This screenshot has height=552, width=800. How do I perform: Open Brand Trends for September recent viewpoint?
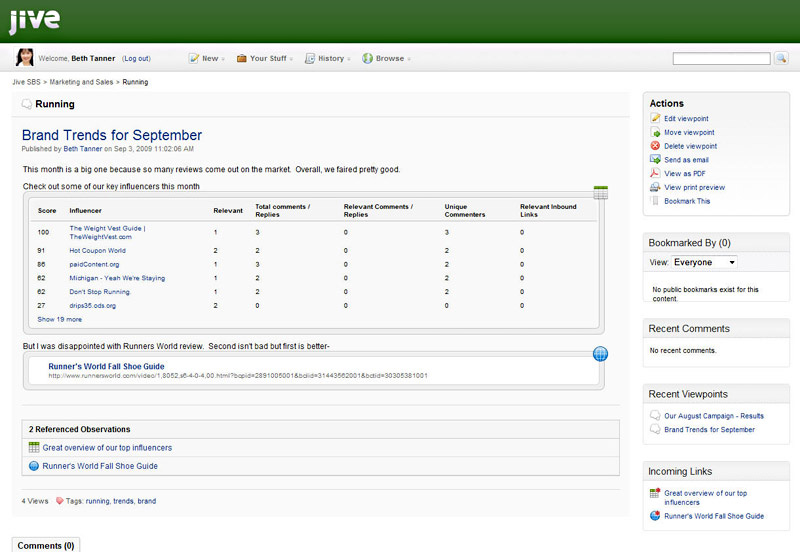tap(709, 430)
